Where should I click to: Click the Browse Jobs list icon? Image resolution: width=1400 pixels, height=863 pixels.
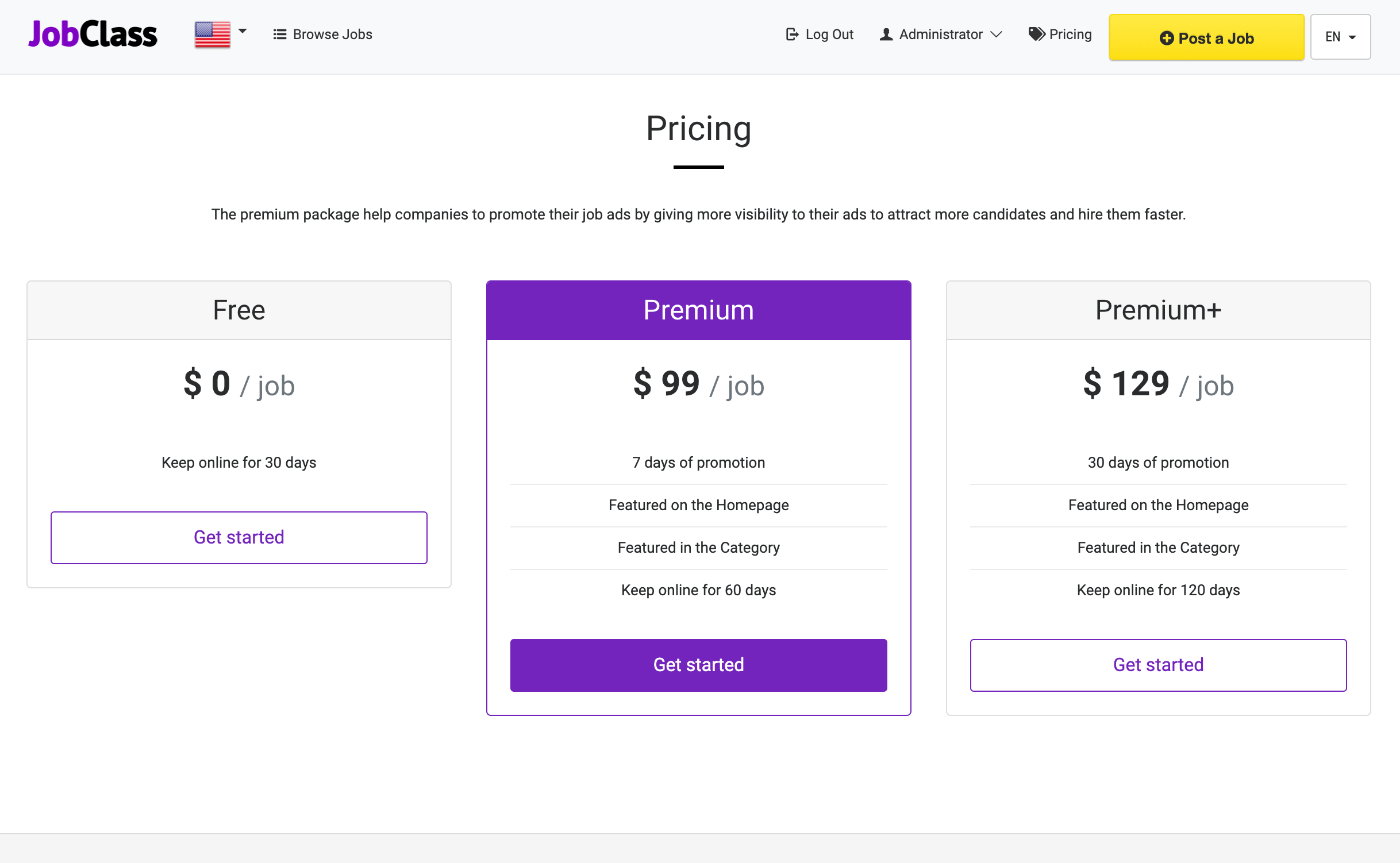point(280,34)
